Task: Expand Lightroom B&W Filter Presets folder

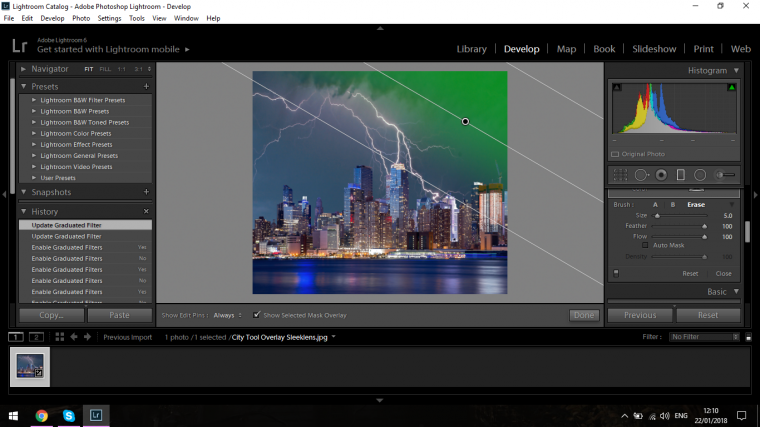Action: (34, 100)
